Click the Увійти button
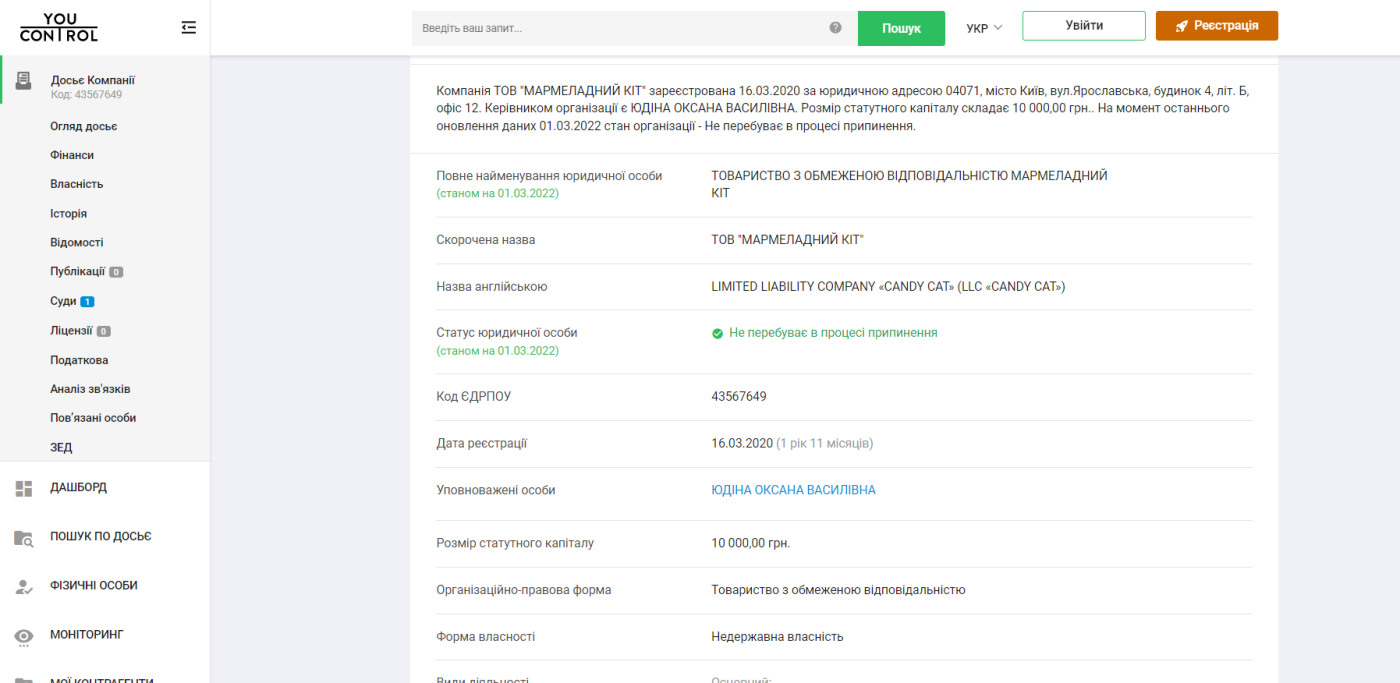 point(1084,26)
